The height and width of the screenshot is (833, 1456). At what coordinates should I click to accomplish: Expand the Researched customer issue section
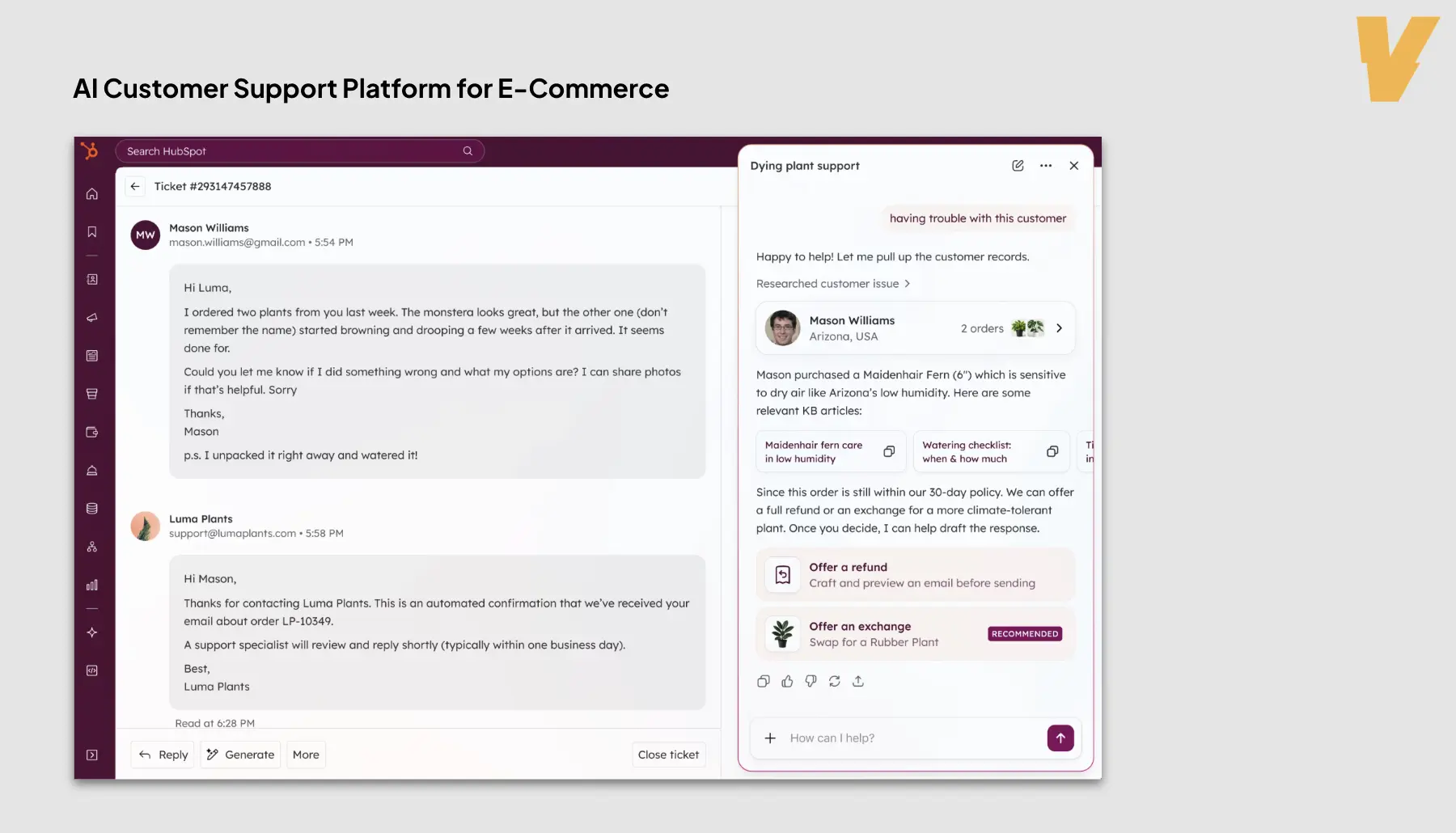point(832,284)
